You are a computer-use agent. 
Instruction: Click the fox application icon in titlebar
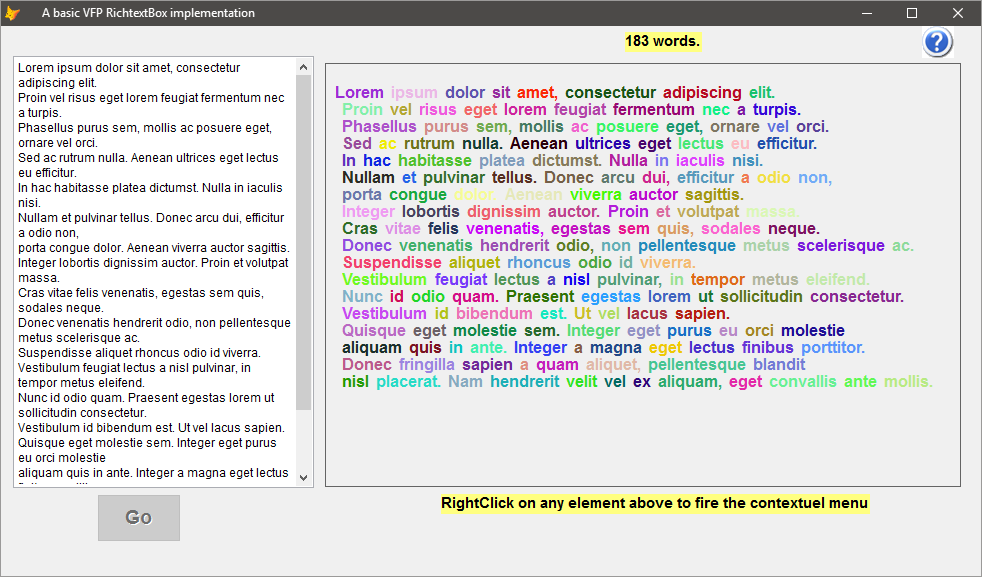15,13
